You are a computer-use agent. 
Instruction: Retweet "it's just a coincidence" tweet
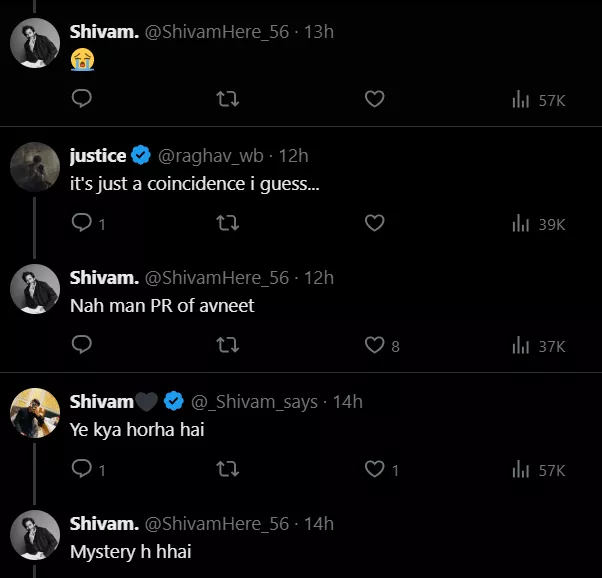[x=228, y=223]
